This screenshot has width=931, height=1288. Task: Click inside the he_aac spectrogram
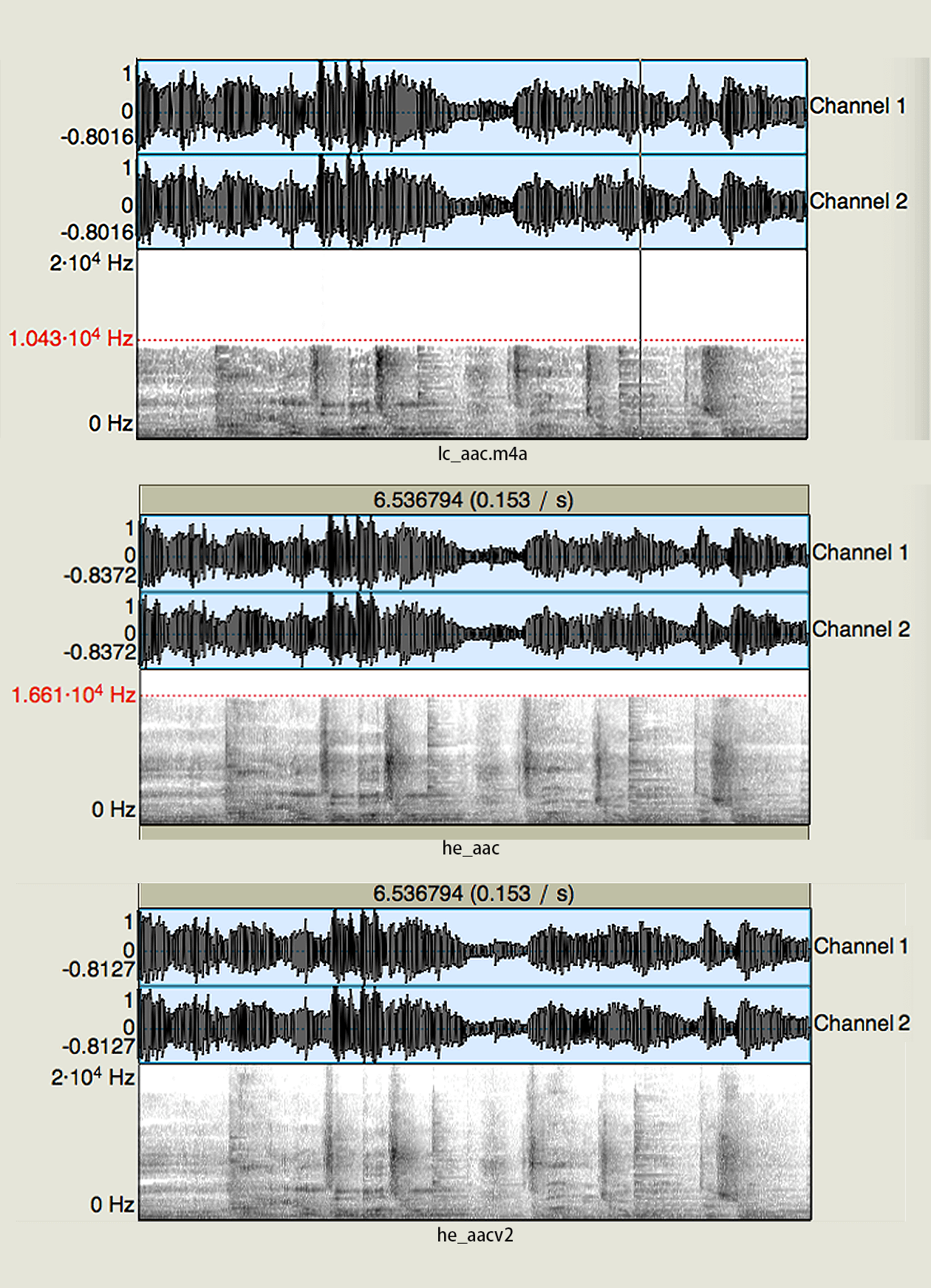(x=474, y=761)
